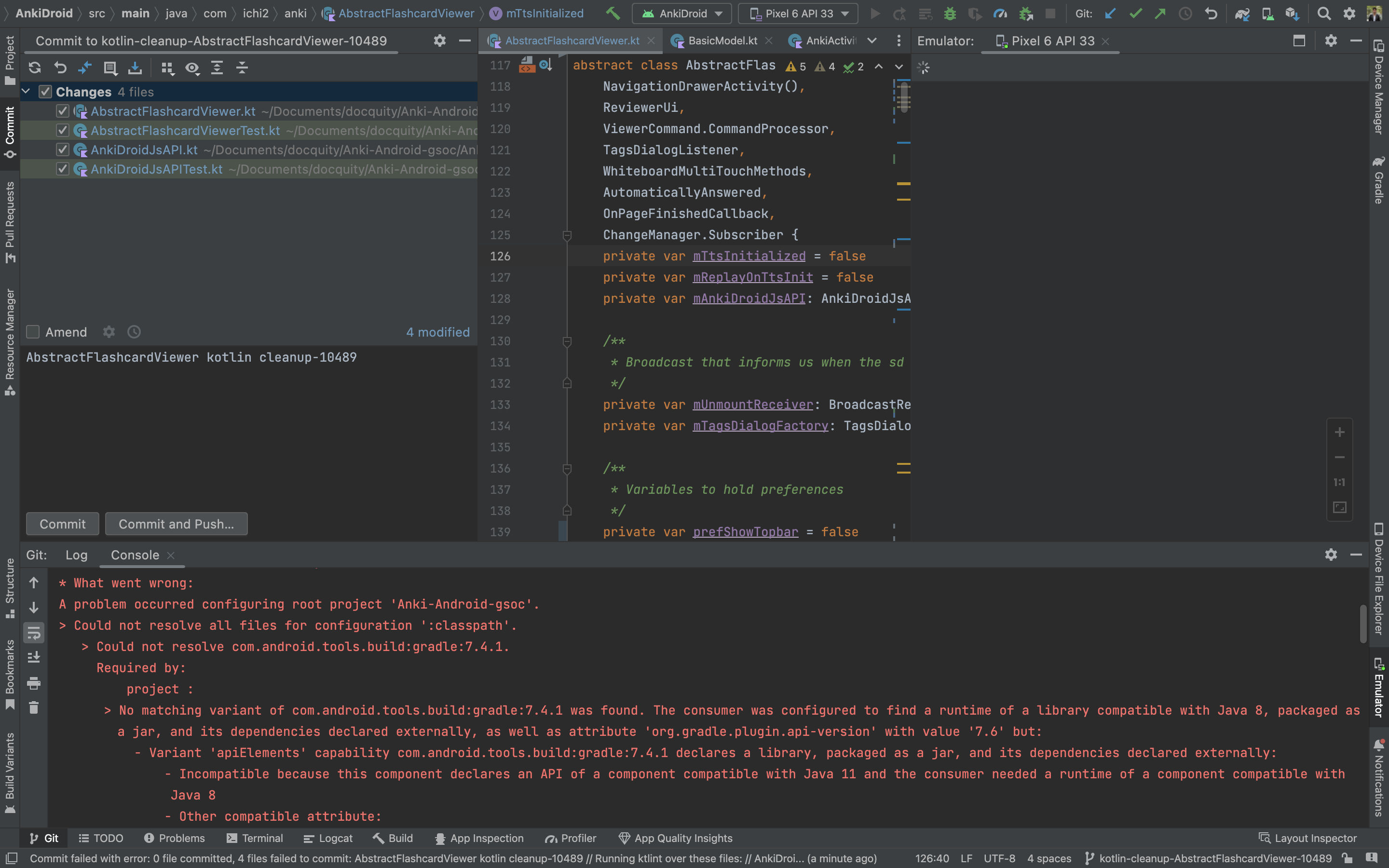Rollback changes with the undo icon
The height and width of the screenshot is (868, 1389).
(60, 68)
